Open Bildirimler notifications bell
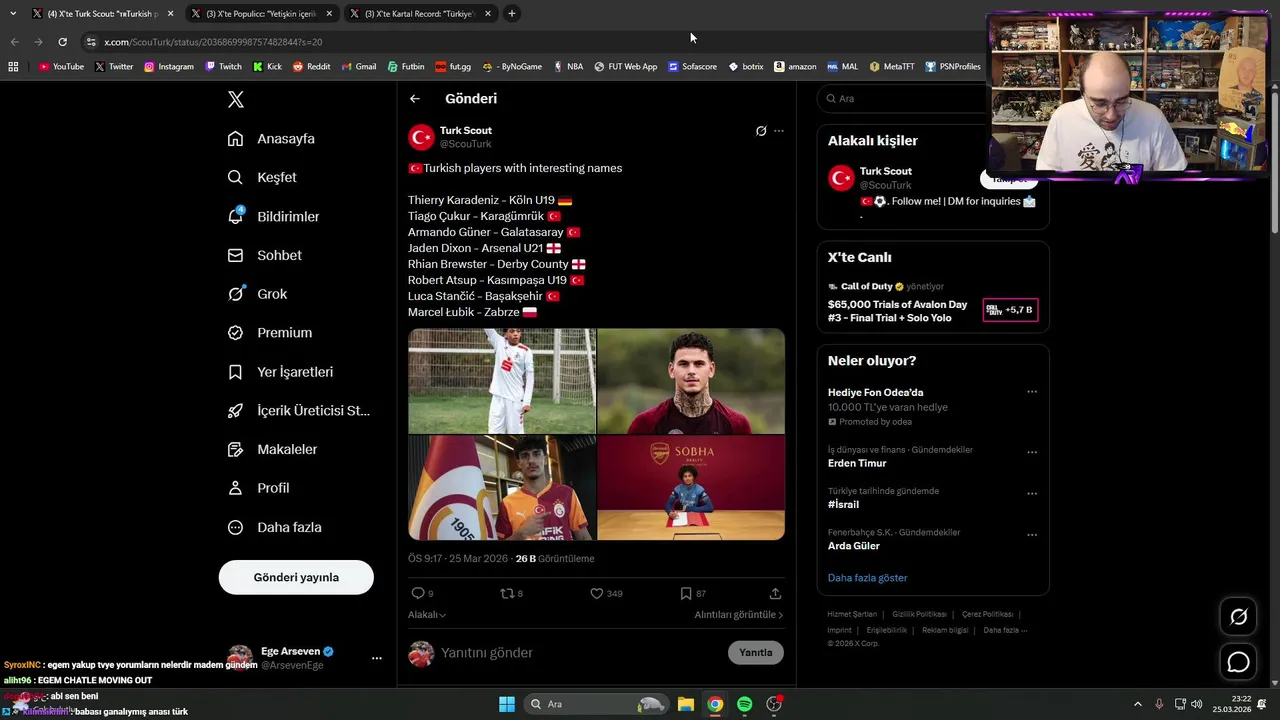 pyautogui.click(x=274, y=216)
